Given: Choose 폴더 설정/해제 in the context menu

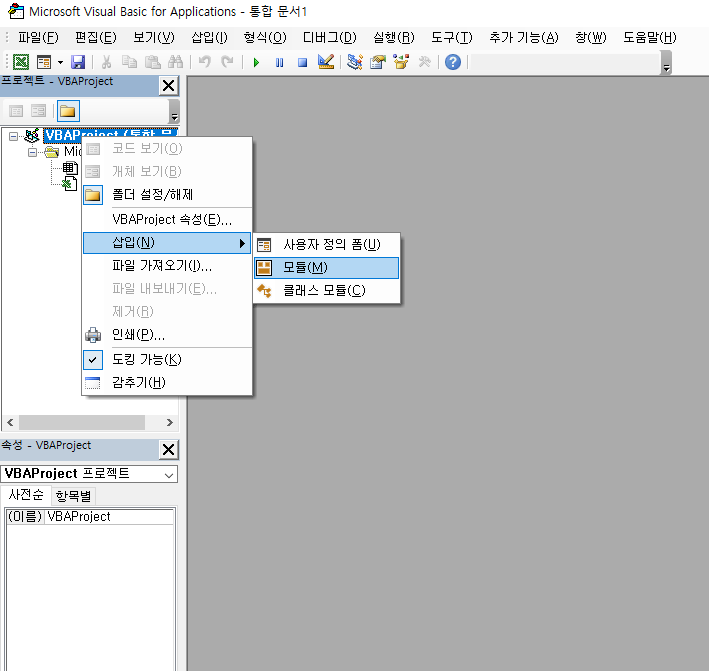Looking at the screenshot, I should [x=167, y=195].
